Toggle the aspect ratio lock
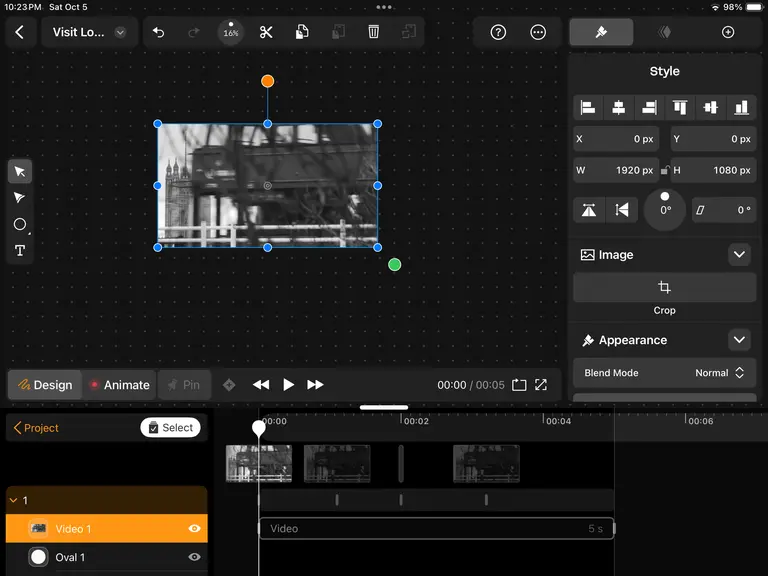Screen dimensions: 768x576 [x=665, y=170]
